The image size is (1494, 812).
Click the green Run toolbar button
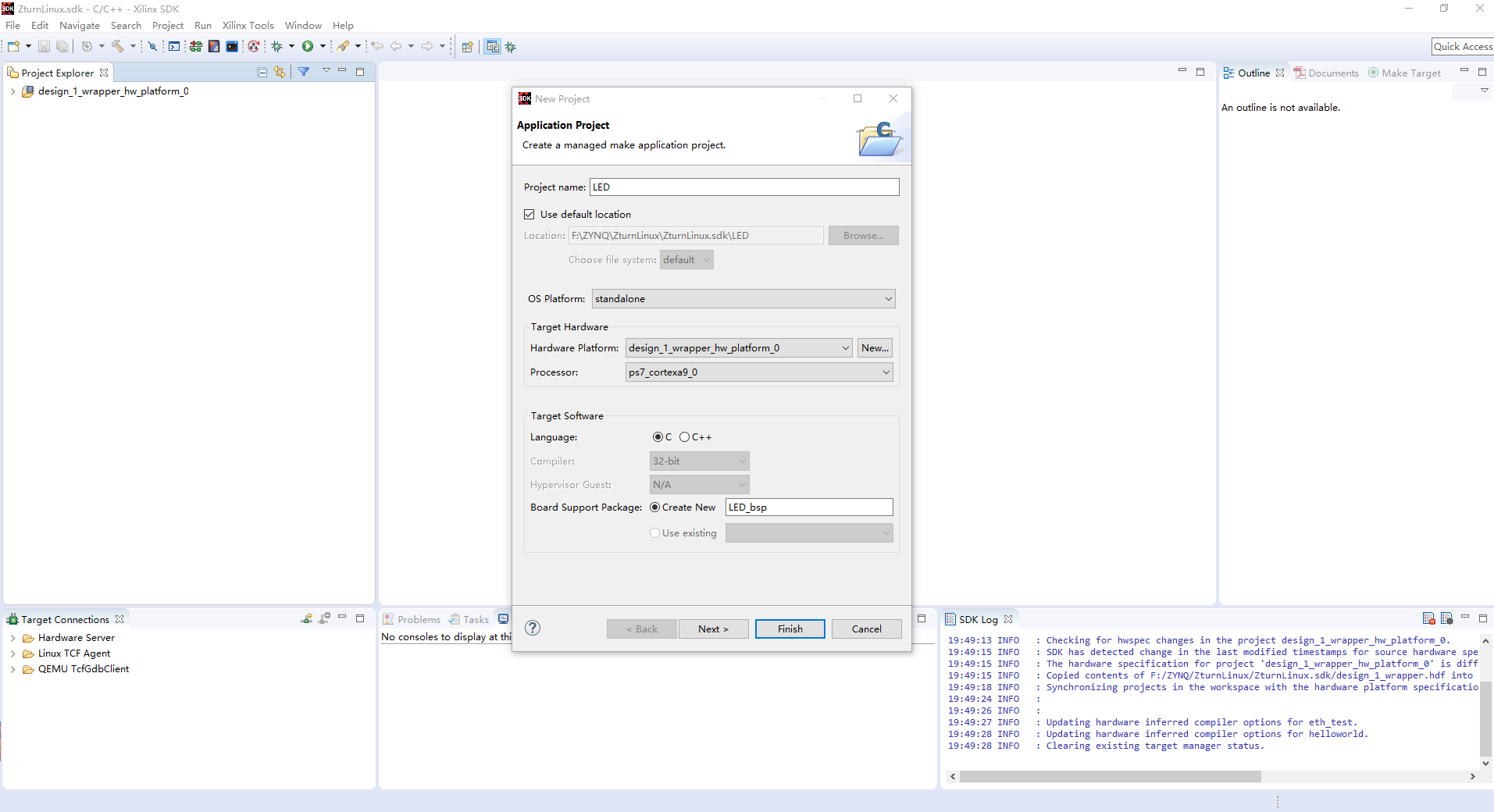tap(308, 47)
